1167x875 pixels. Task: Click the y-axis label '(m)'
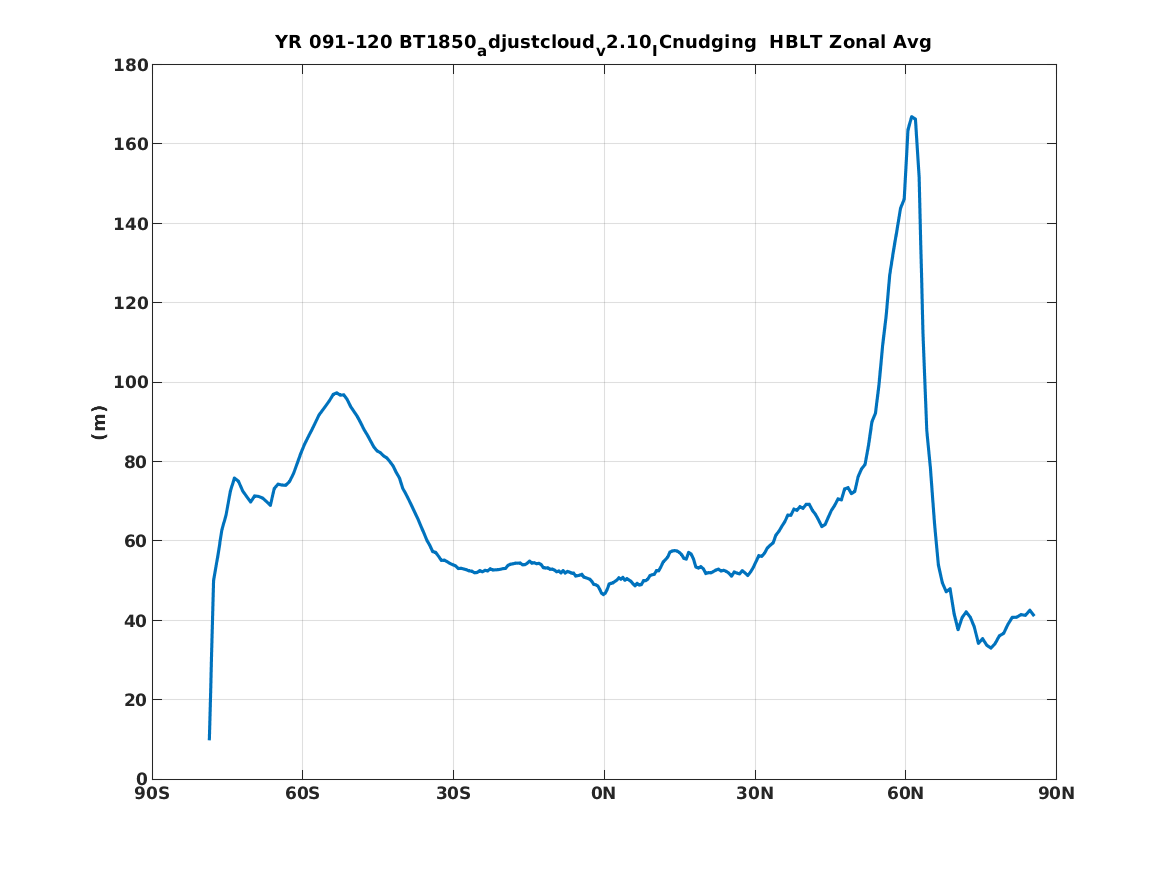click(98, 422)
